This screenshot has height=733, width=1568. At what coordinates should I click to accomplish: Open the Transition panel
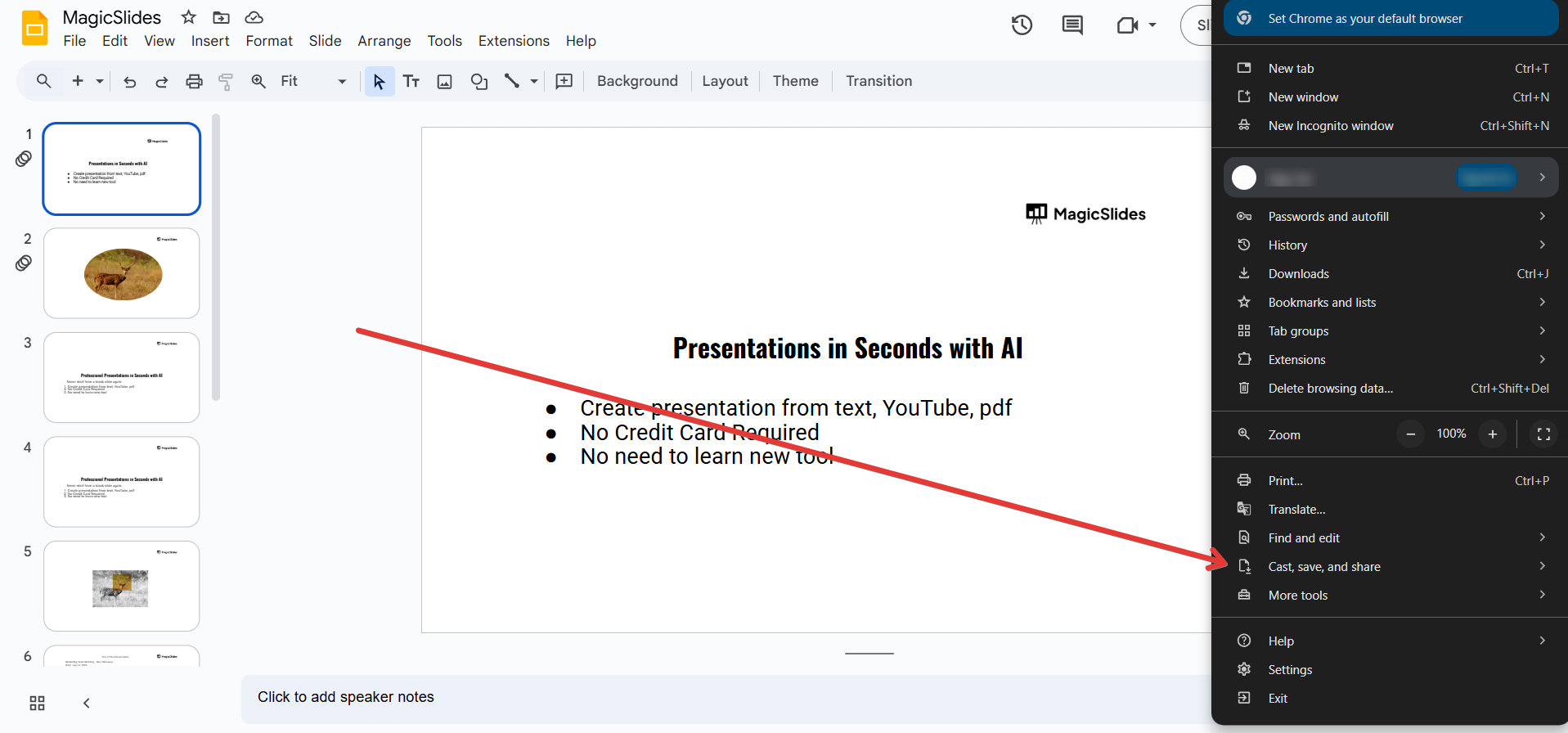click(x=878, y=81)
